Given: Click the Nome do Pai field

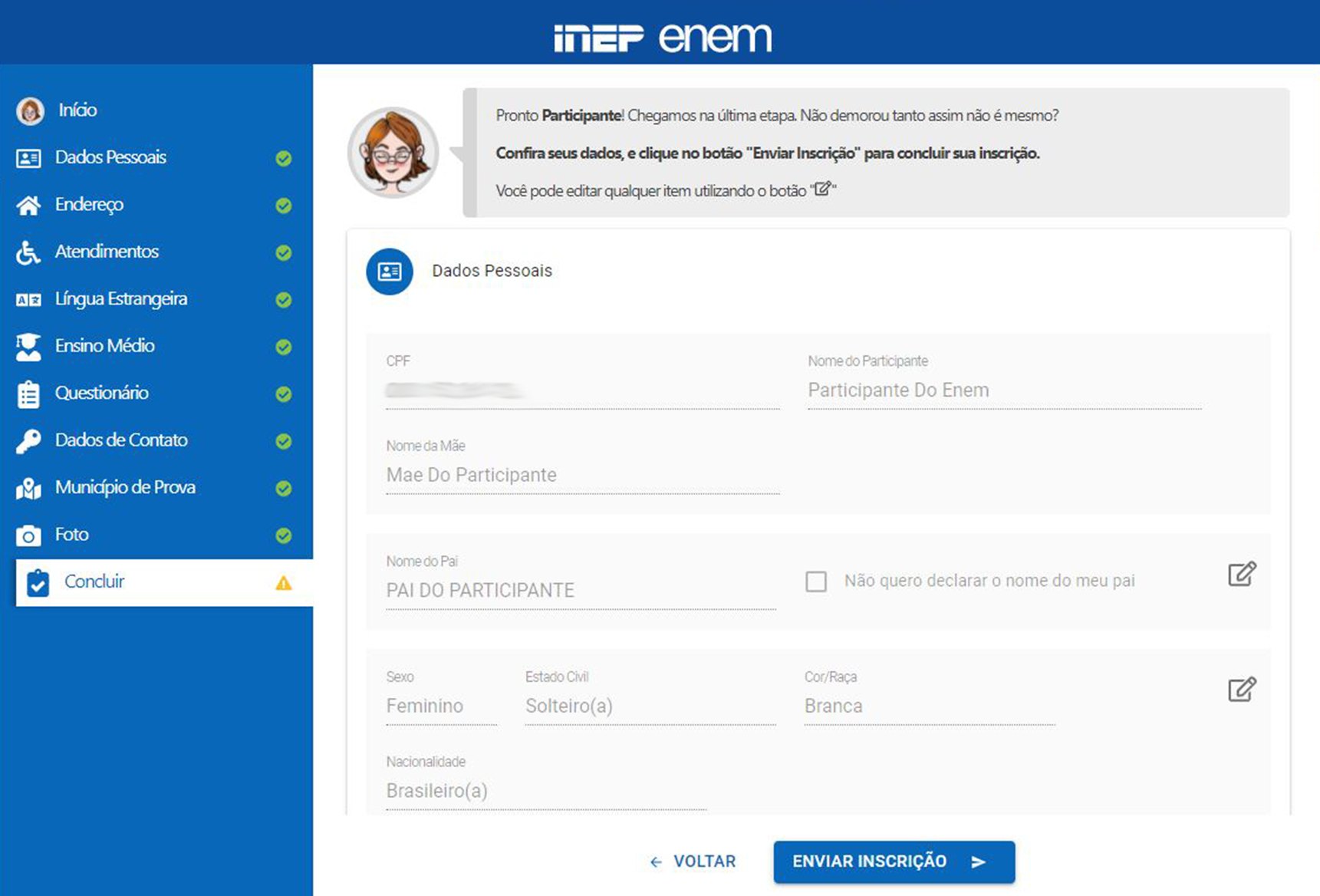Looking at the screenshot, I should coord(581,591).
